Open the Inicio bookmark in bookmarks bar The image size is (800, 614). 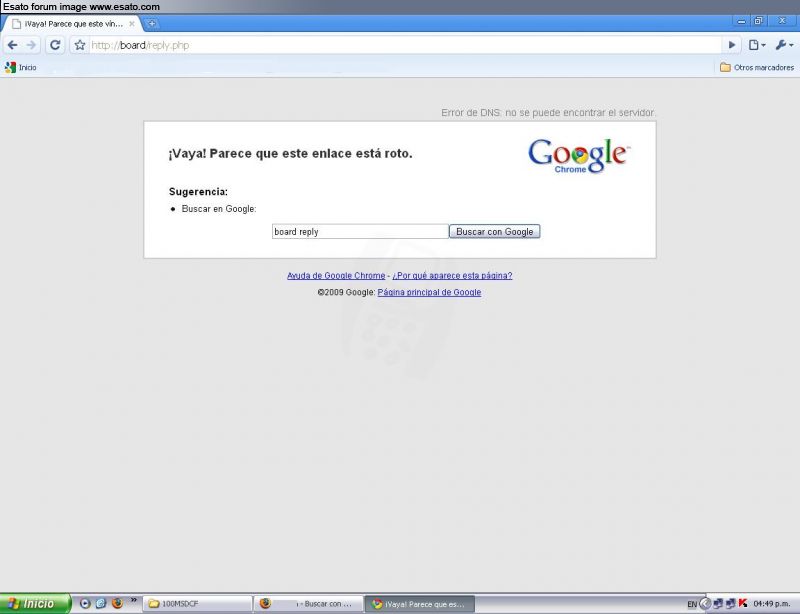coord(20,67)
